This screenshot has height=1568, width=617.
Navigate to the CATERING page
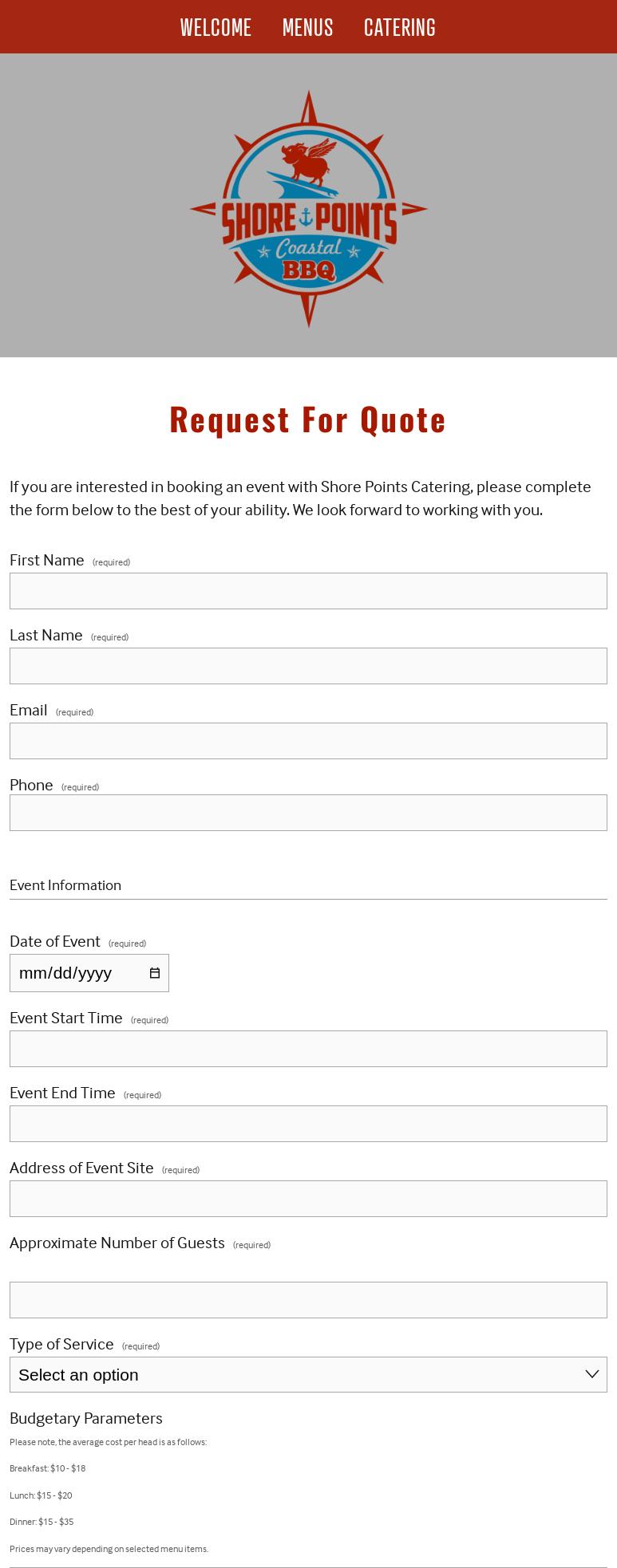click(399, 27)
